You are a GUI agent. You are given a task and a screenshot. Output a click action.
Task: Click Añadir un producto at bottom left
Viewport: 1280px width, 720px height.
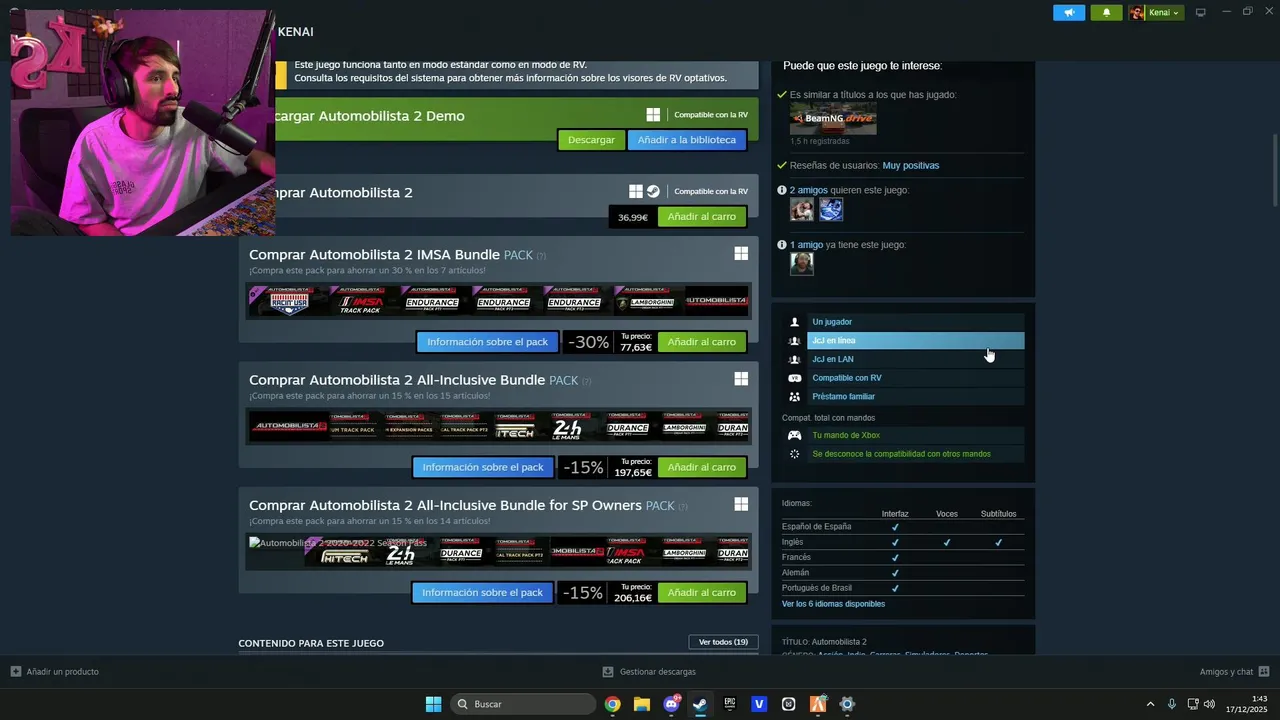(55, 672)
